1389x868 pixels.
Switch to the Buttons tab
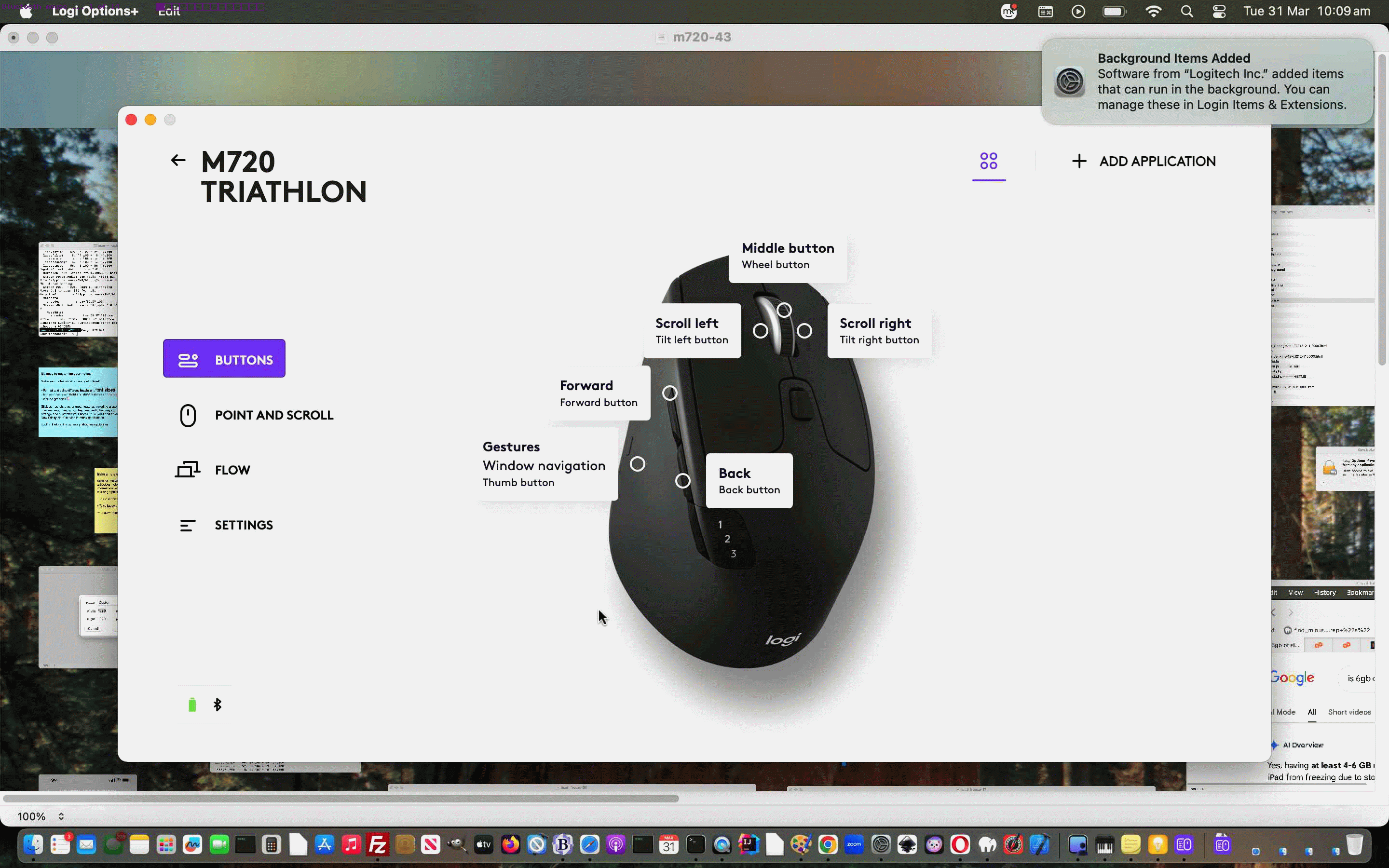click(x=224, y=358)
